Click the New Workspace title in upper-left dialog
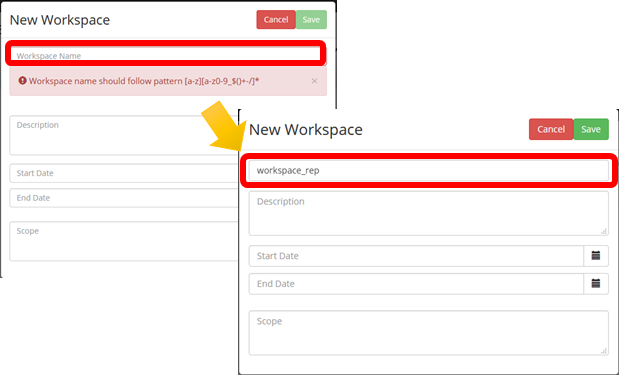The image size is (619, 375). click(x=60, y=20)
